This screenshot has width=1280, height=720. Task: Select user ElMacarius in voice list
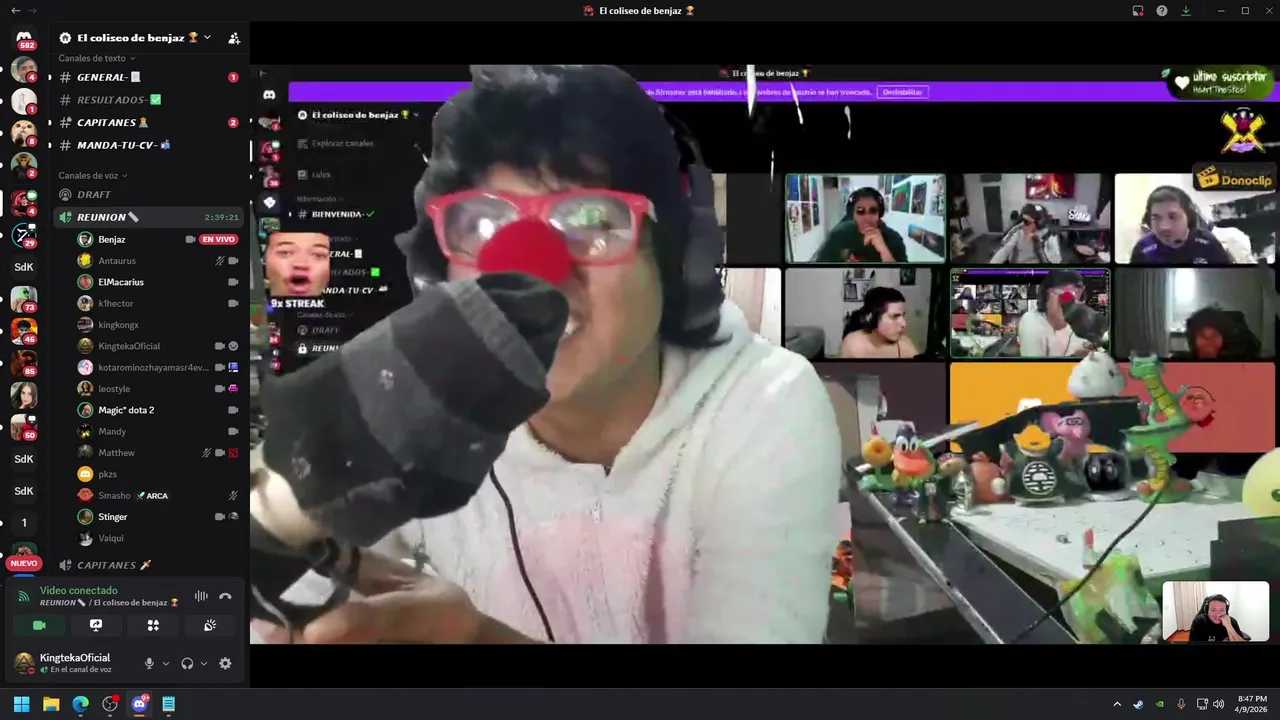coord(157,282)
